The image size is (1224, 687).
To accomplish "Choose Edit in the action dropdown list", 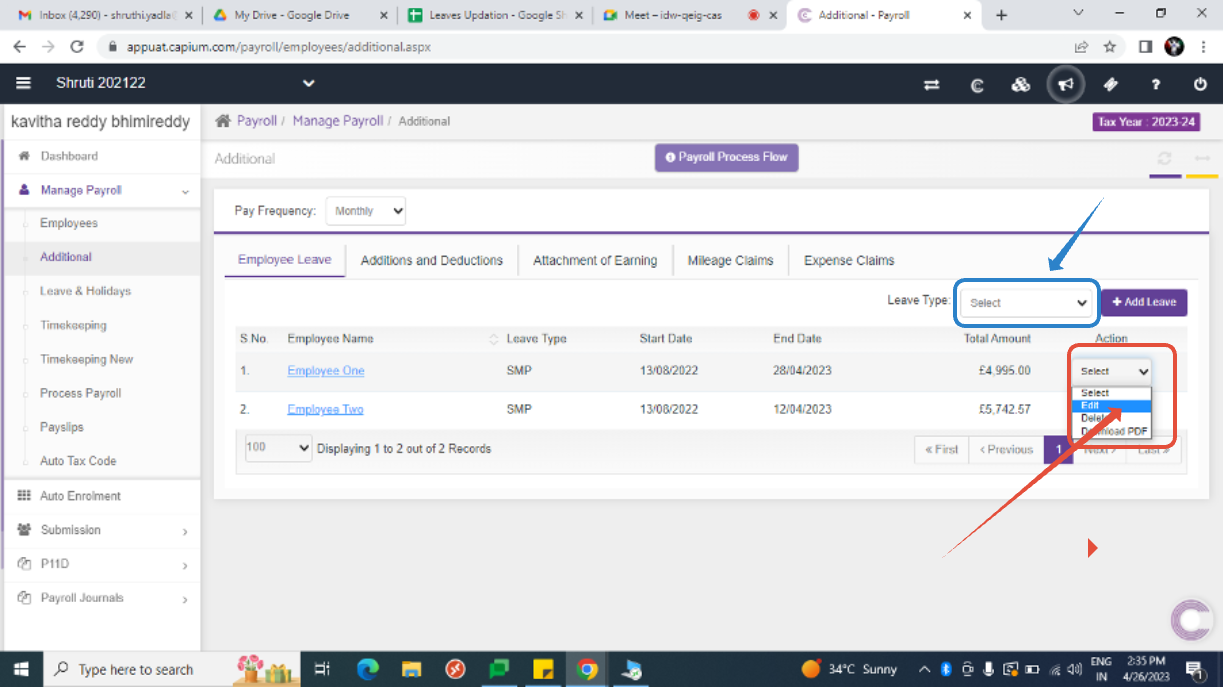I will tap(1112, 406).
